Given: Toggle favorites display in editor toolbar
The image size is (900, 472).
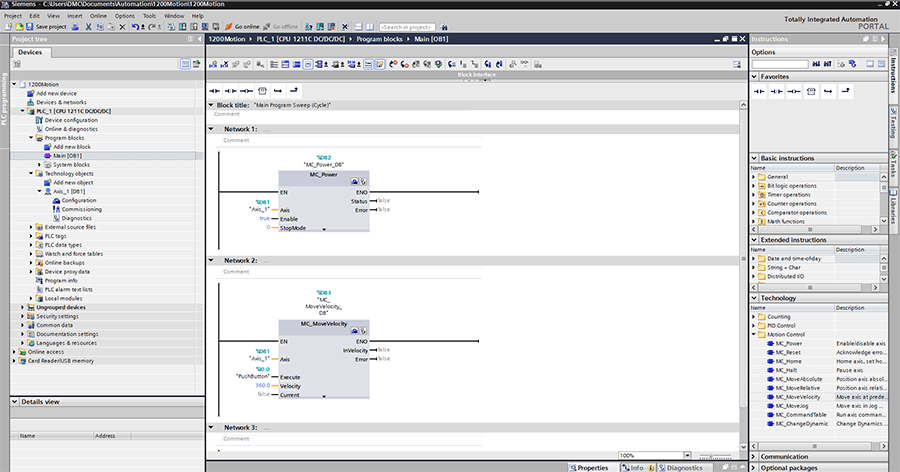Looking at the screenshot, I should pos(380,64).
